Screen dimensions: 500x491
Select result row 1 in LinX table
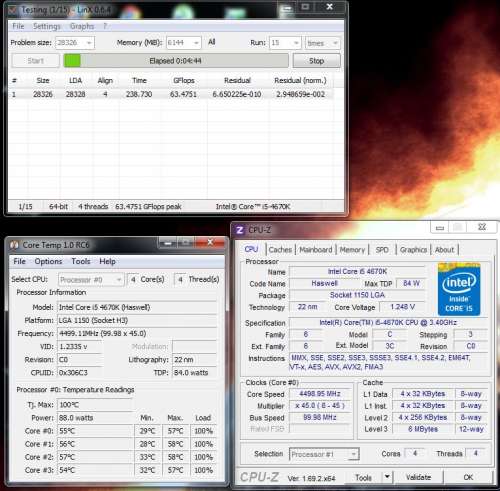(171, 94)
